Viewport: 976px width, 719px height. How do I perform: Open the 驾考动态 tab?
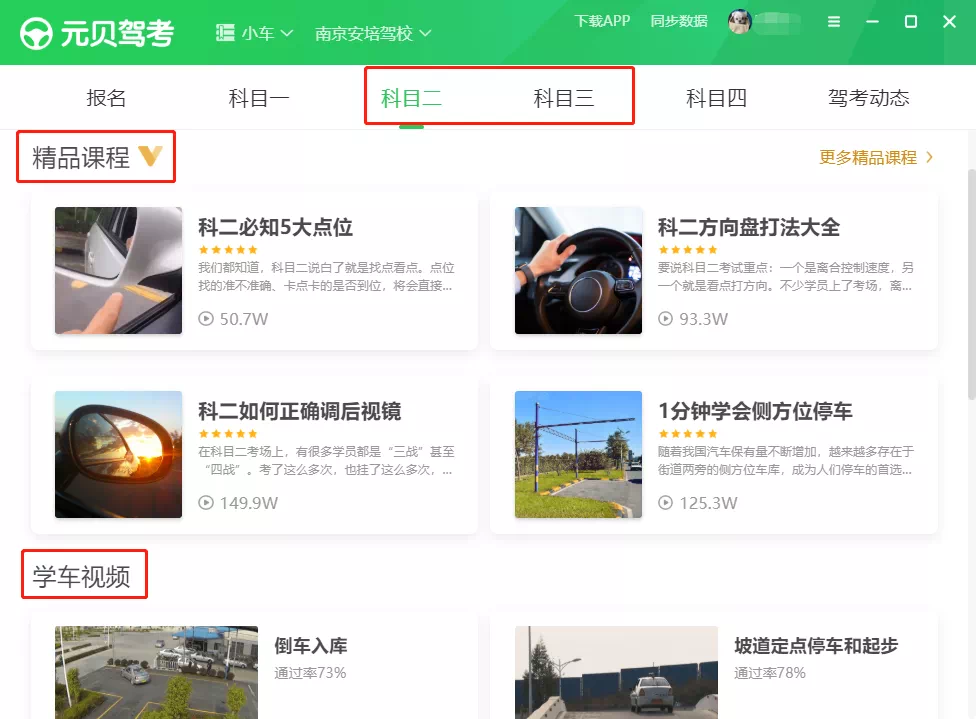point(868,98)
